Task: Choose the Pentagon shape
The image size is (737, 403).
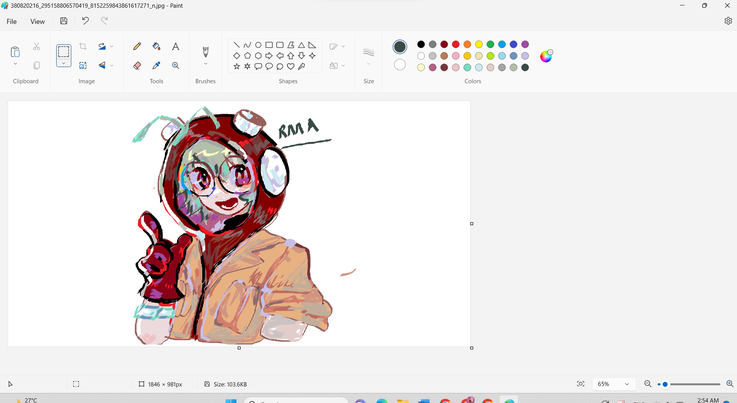Action: (247, 55)
